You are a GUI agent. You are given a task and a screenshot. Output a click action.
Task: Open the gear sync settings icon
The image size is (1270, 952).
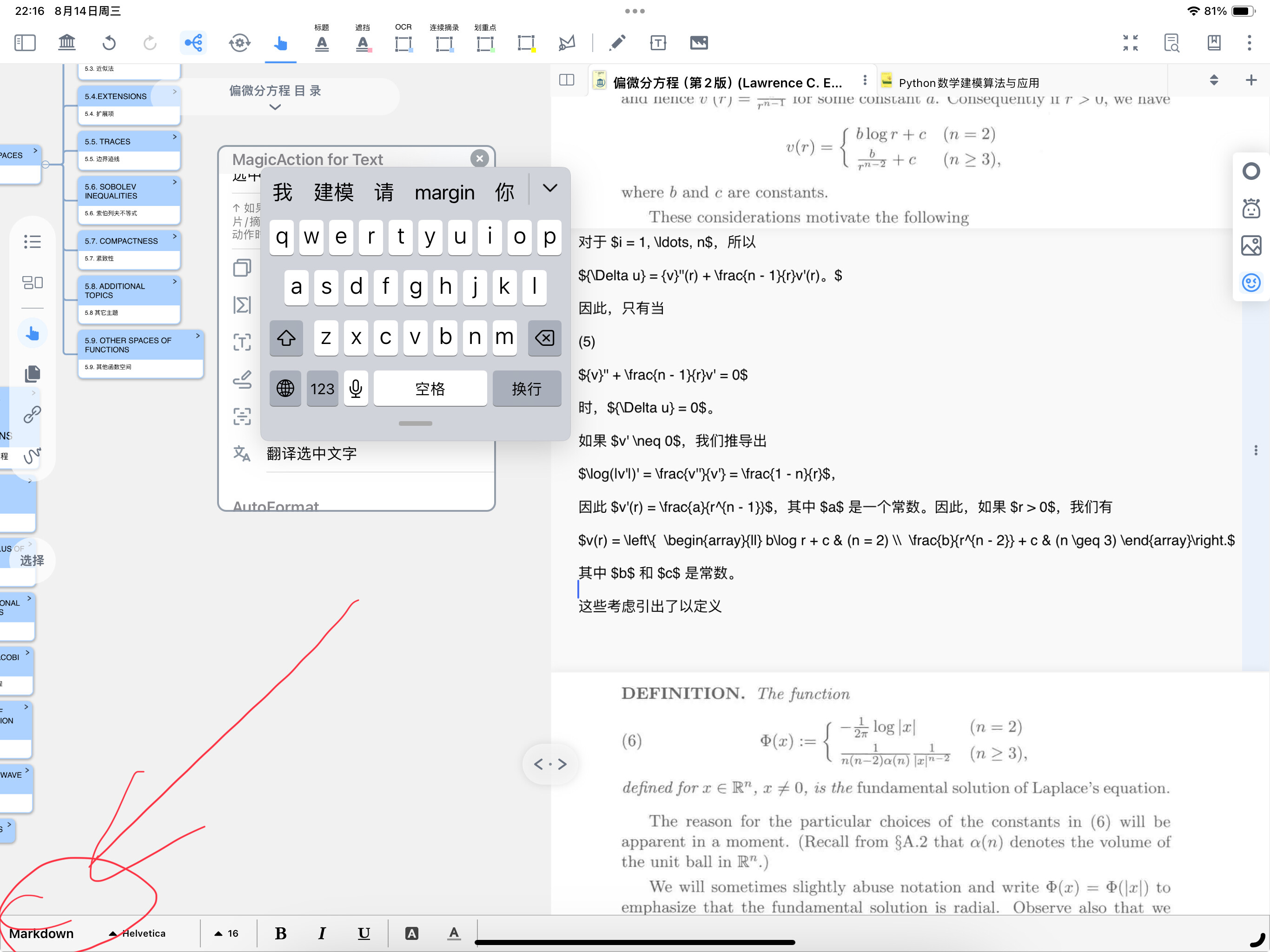click(239, 42)
